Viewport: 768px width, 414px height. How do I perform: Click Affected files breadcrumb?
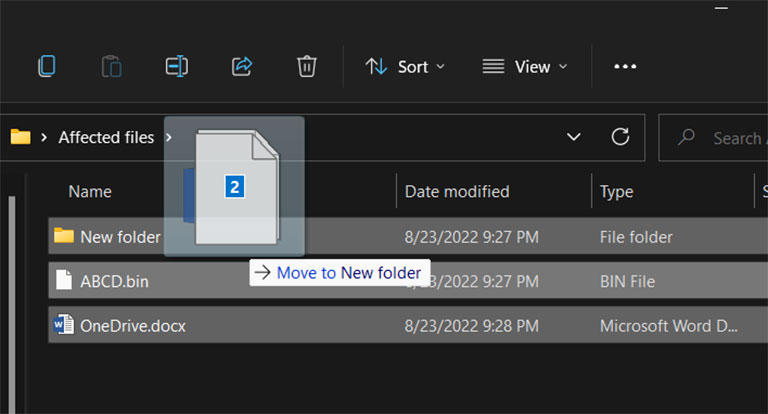pyautogui.click(x=106, y=137)
